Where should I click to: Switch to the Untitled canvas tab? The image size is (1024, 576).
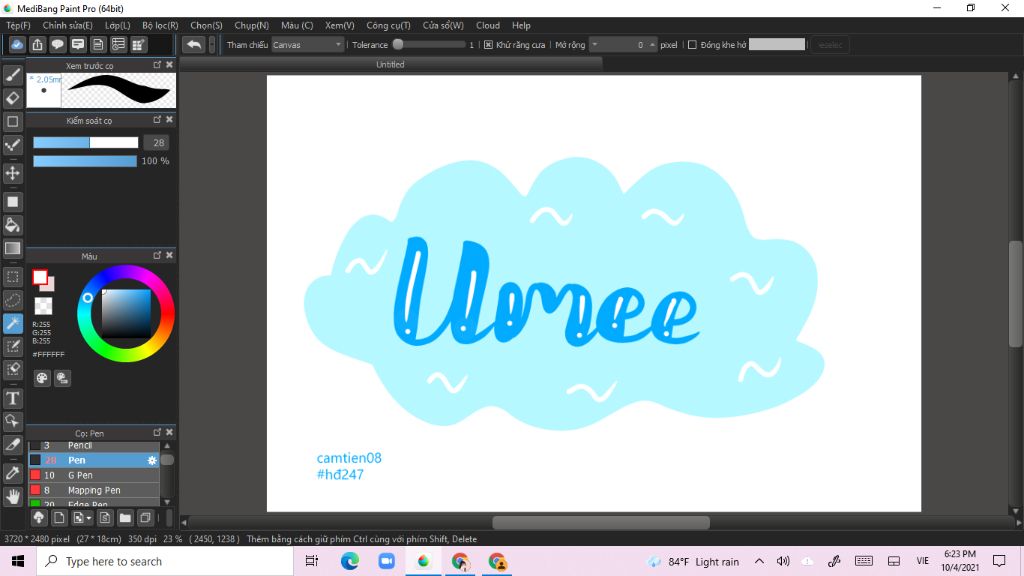click(x=390, y=65)
